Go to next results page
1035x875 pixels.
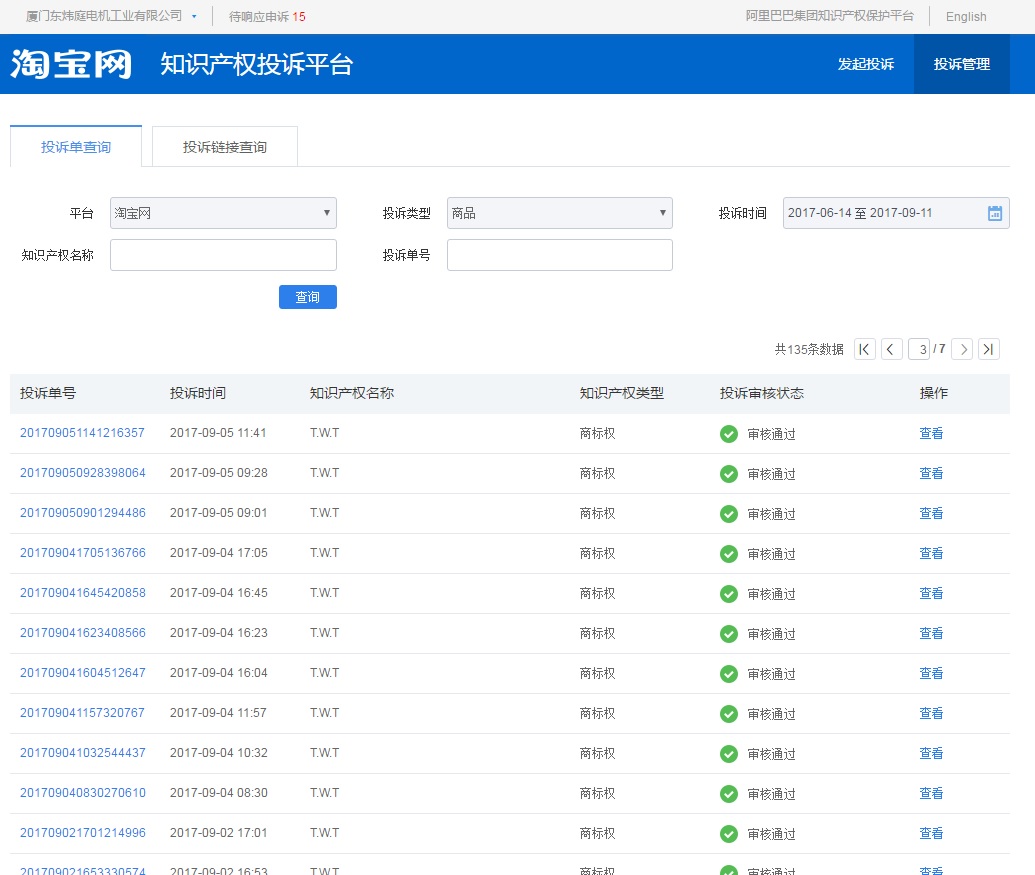[x=962, y=349]
